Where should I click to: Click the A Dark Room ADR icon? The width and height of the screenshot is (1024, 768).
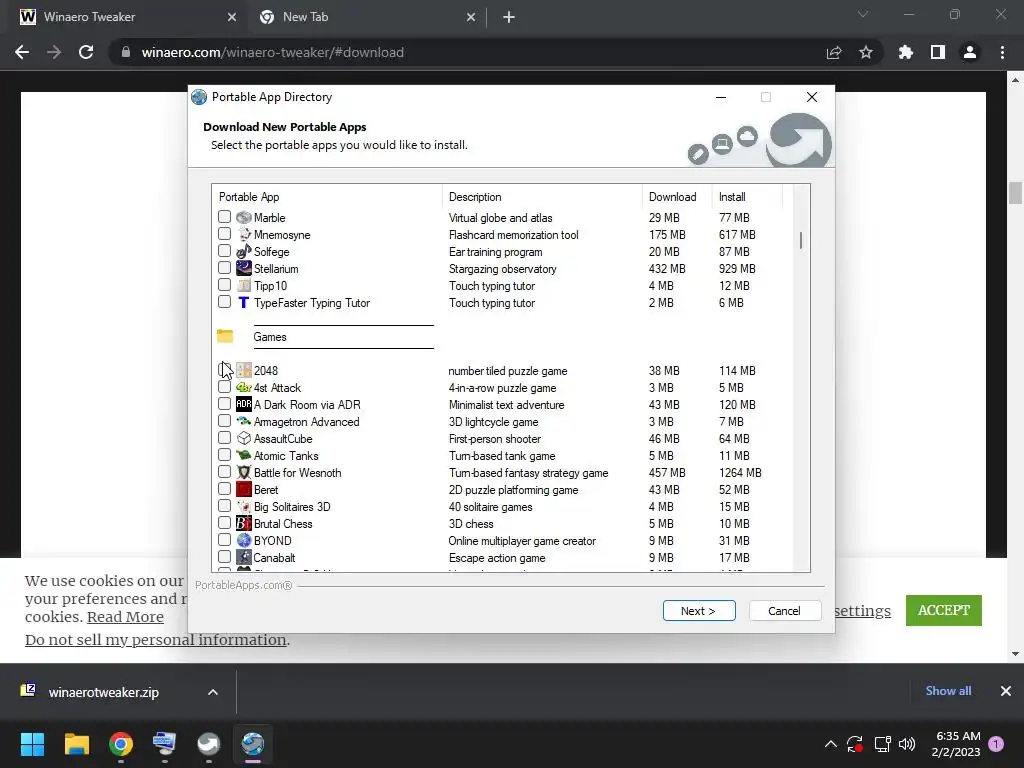click(244, 404)
